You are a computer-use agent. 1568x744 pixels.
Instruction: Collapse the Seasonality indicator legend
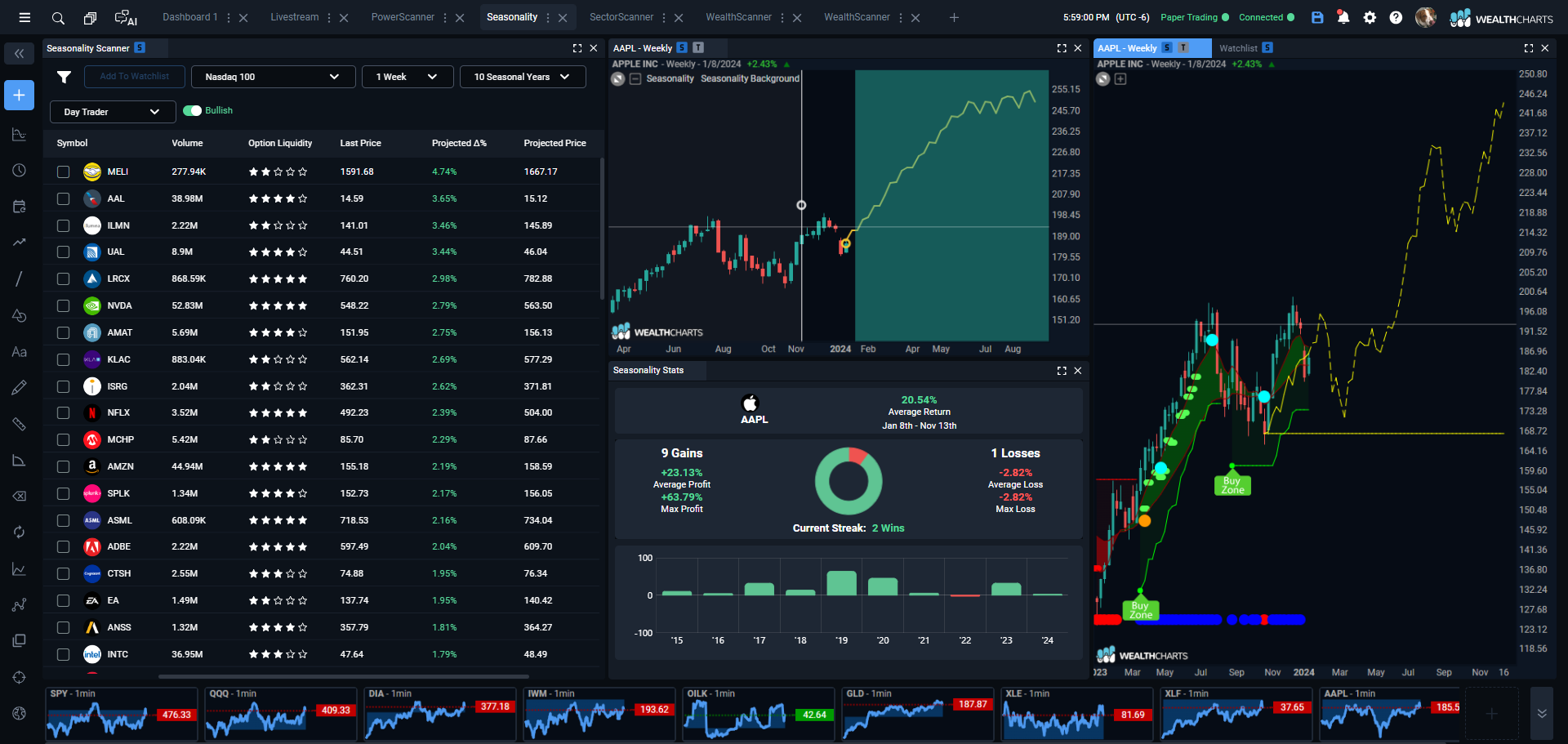635,78
